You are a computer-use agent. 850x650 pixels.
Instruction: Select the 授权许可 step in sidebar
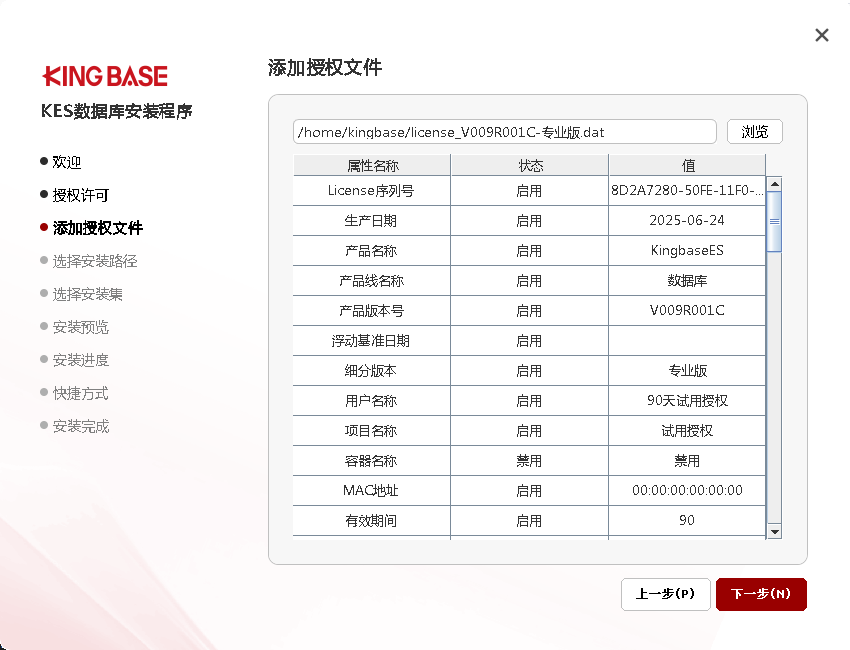[81, 195]
